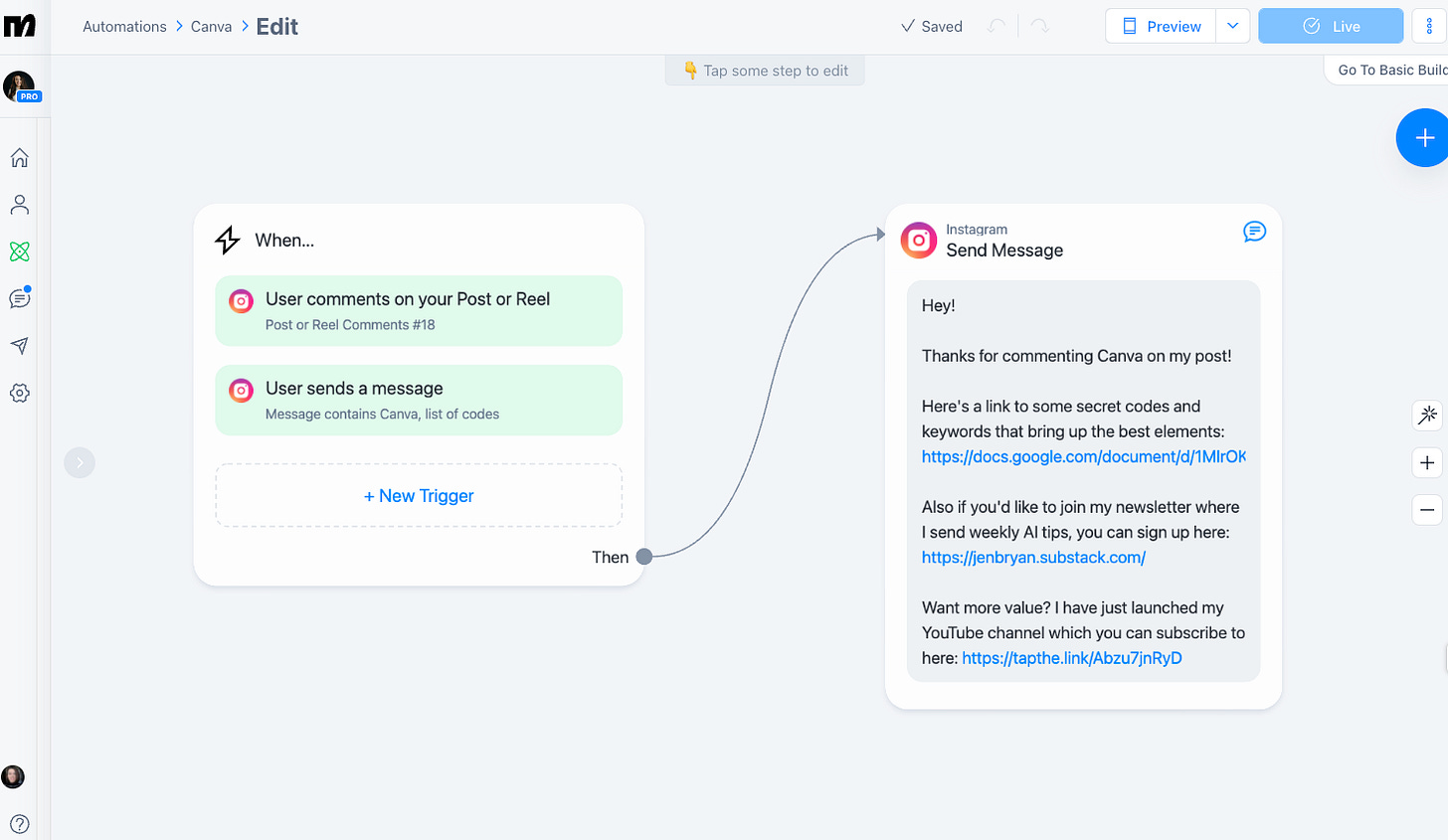Select User sends a message trigger
Image resolution: width=1448 pixels, height=840 pixels.
point(419,400)
